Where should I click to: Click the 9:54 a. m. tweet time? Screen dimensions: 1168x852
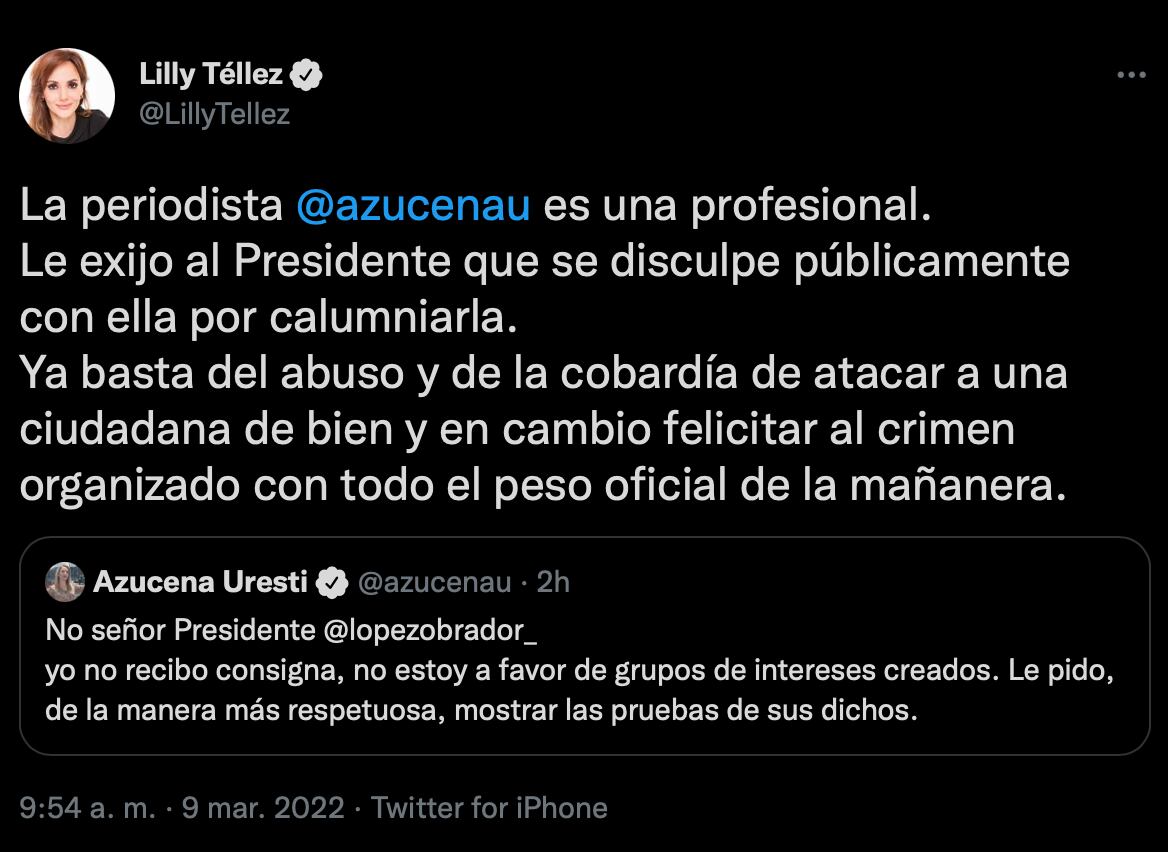(x=88, y=807)
